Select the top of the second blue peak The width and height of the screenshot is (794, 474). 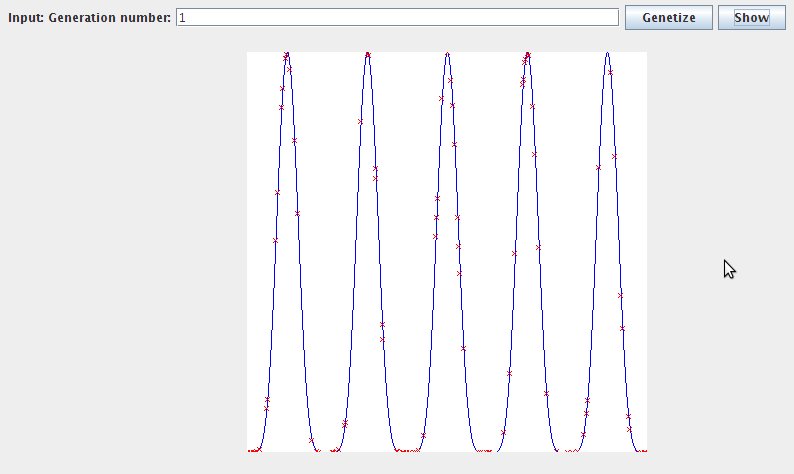[x=367, y=54]
